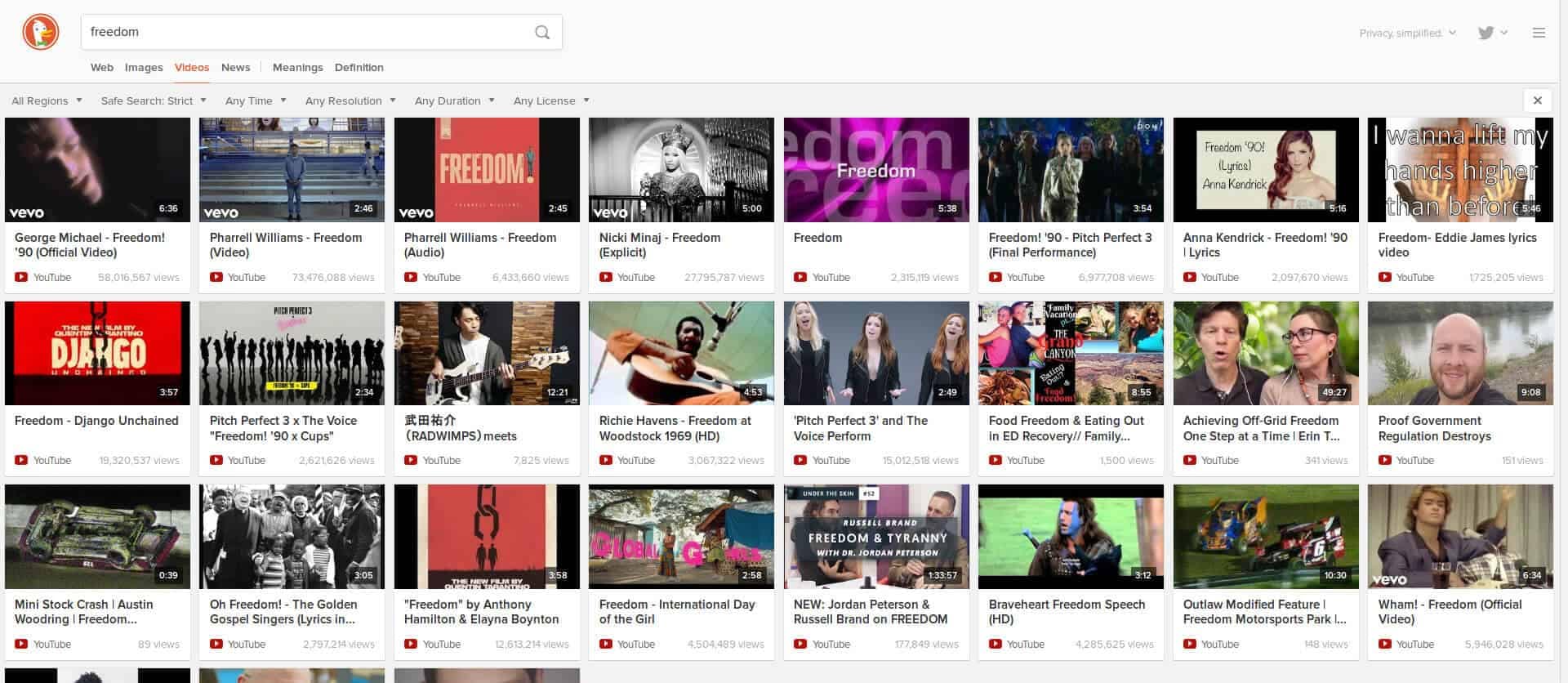
Task: Switch to the Images tab
Action: (144, 67)
